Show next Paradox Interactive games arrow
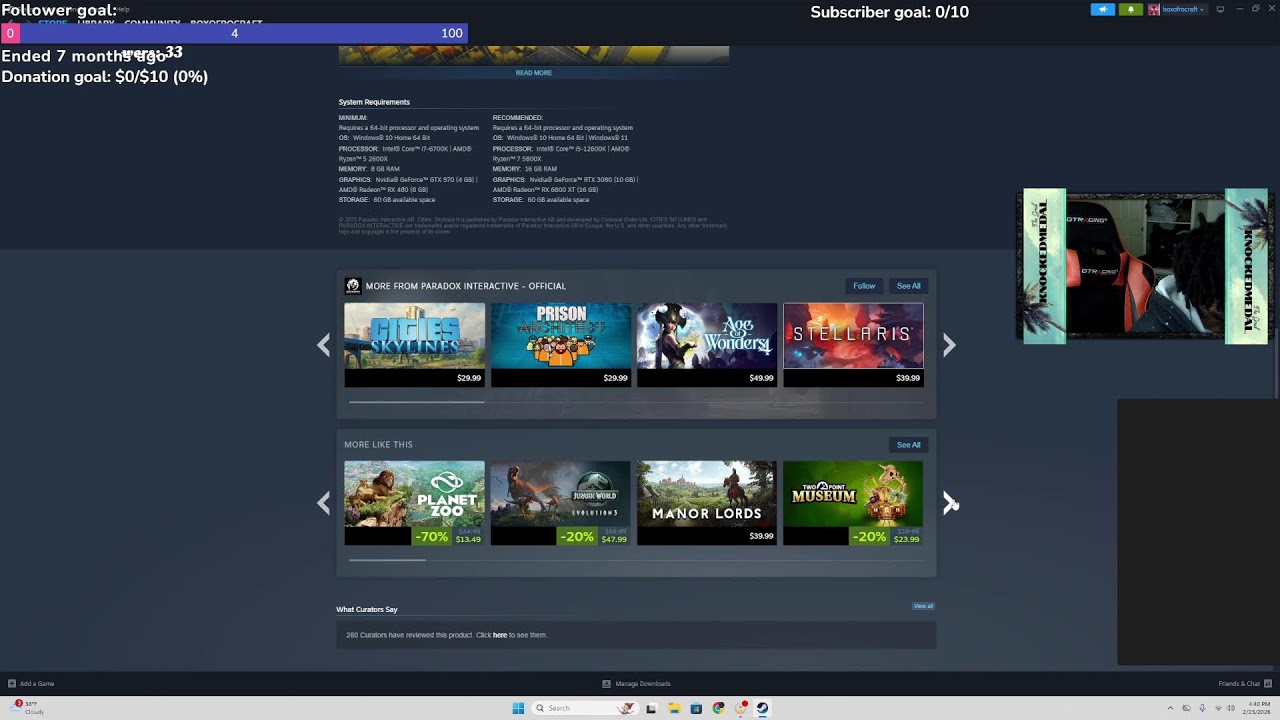The height and width of the screenshot is (720, 1280). tap(949, 345)
